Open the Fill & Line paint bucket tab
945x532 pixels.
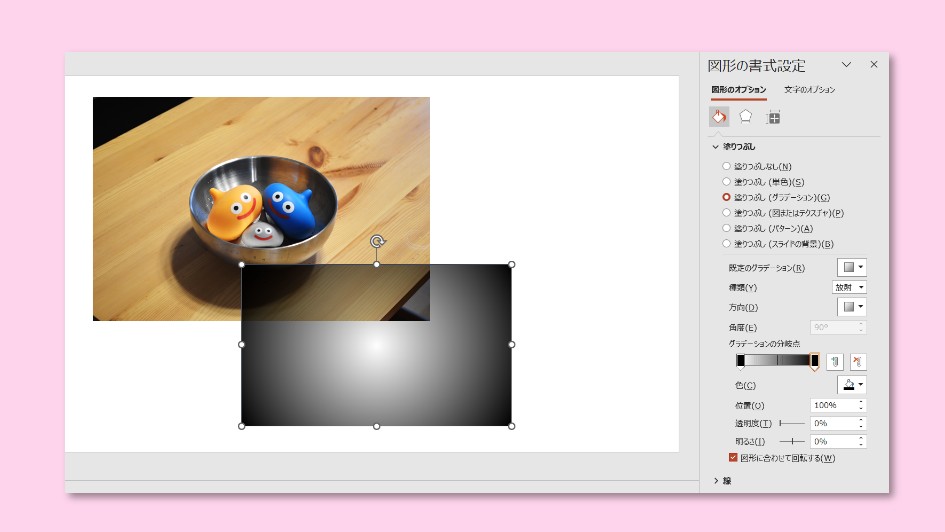pyautogui.click(x=719, y=117)
